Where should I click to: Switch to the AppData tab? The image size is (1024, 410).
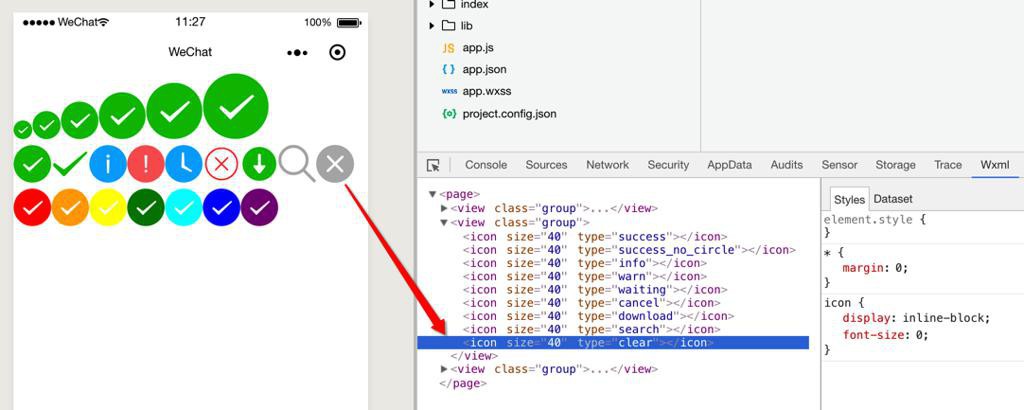(x=729, y=165)
